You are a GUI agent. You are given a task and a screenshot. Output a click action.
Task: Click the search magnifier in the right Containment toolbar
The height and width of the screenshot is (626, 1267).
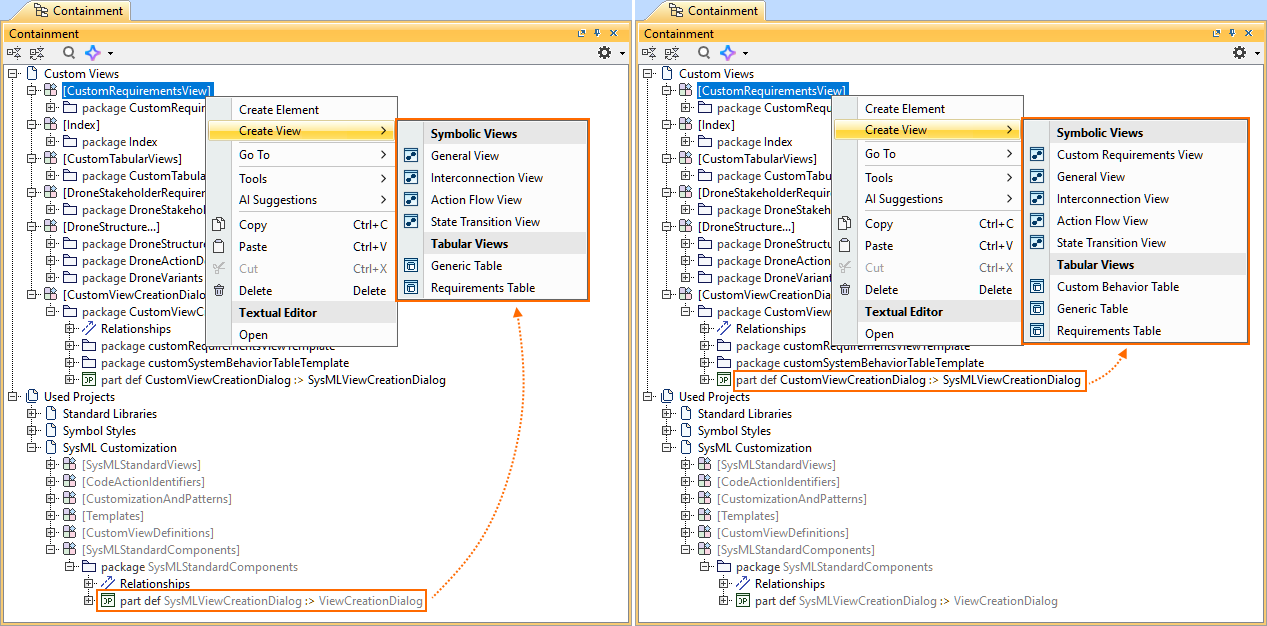coord(704,53)
